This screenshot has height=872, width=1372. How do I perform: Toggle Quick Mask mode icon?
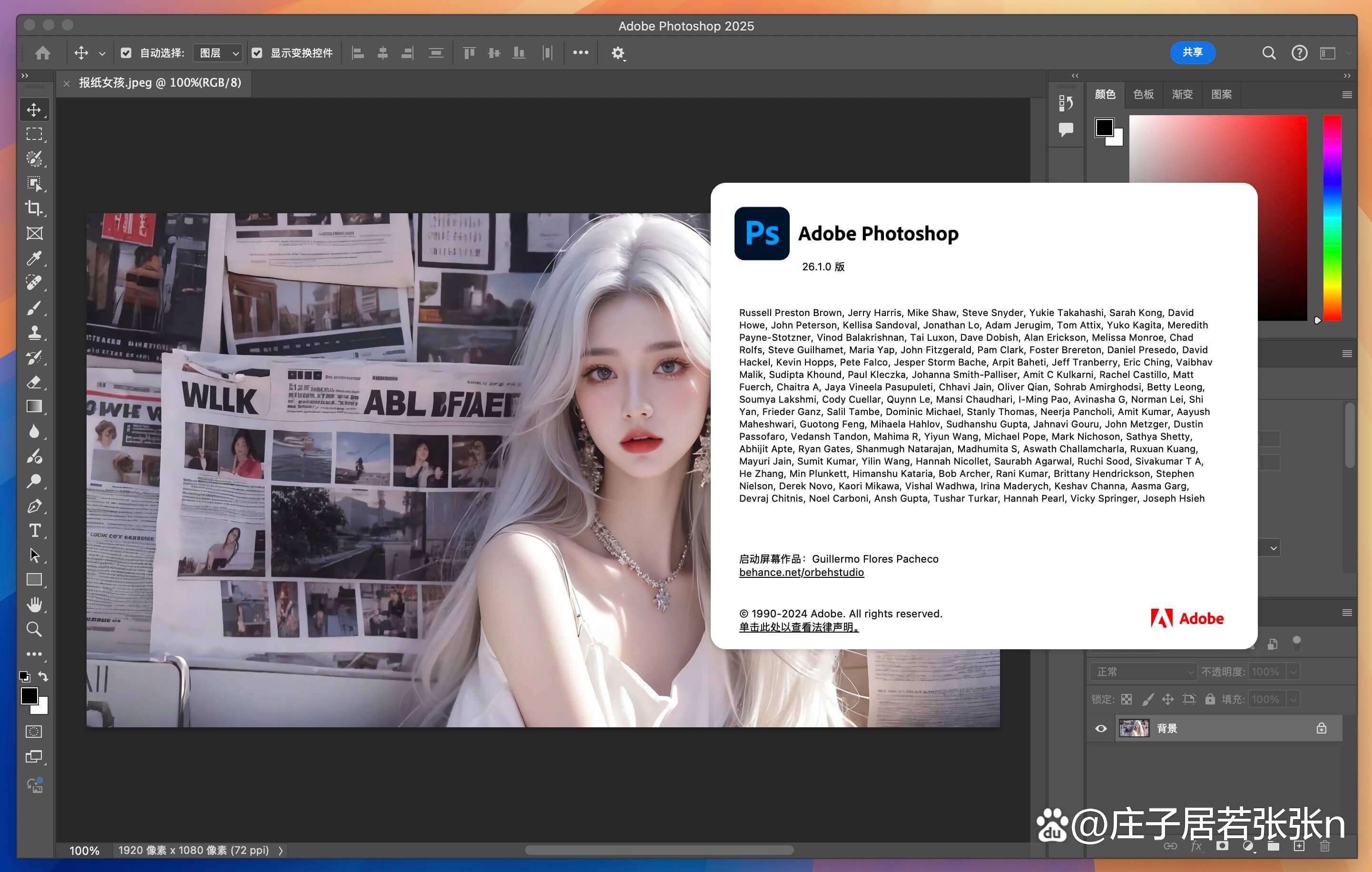(34, 732)
